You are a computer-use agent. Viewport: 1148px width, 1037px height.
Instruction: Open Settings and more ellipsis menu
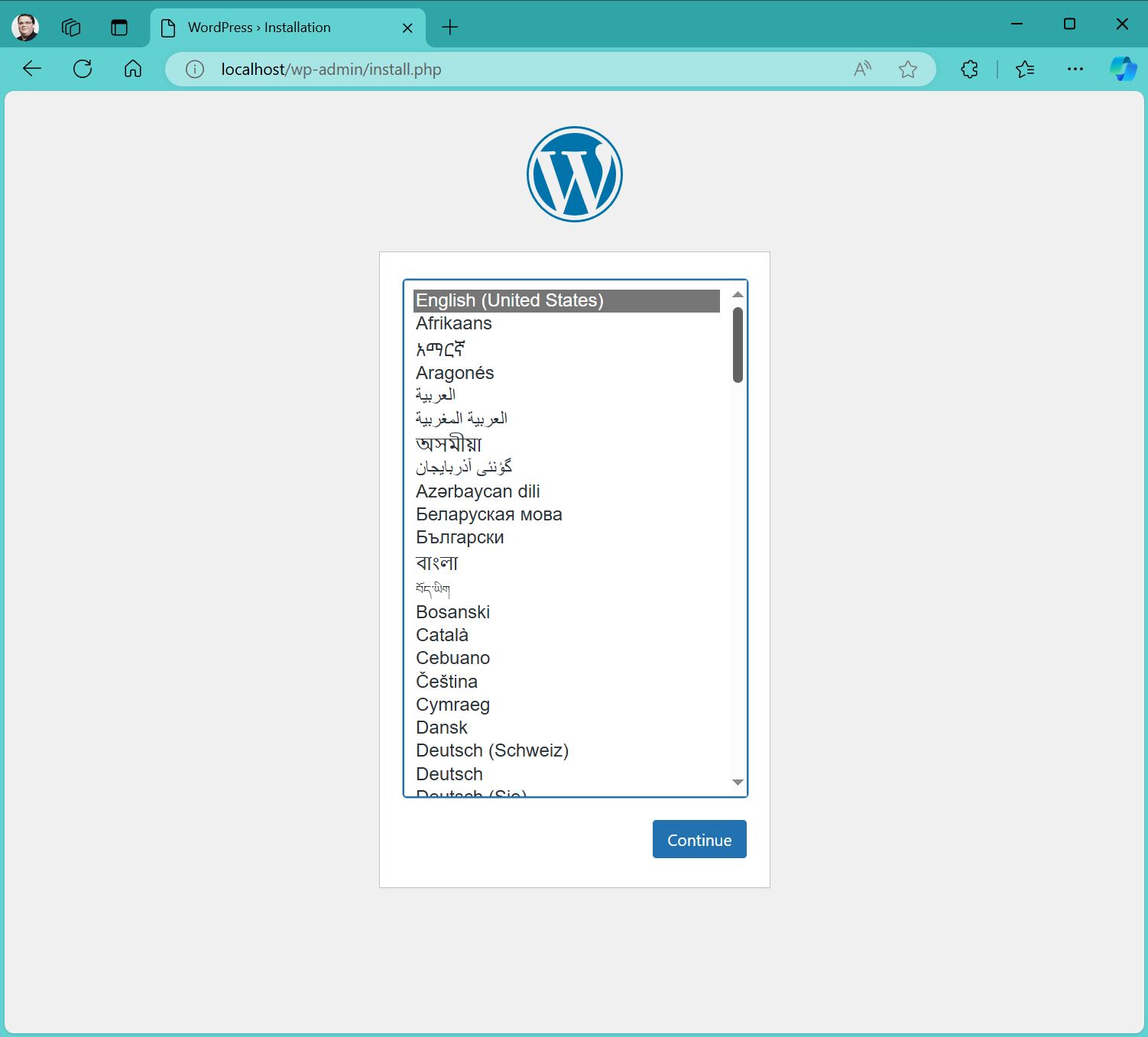click(x=1075, y=70)
